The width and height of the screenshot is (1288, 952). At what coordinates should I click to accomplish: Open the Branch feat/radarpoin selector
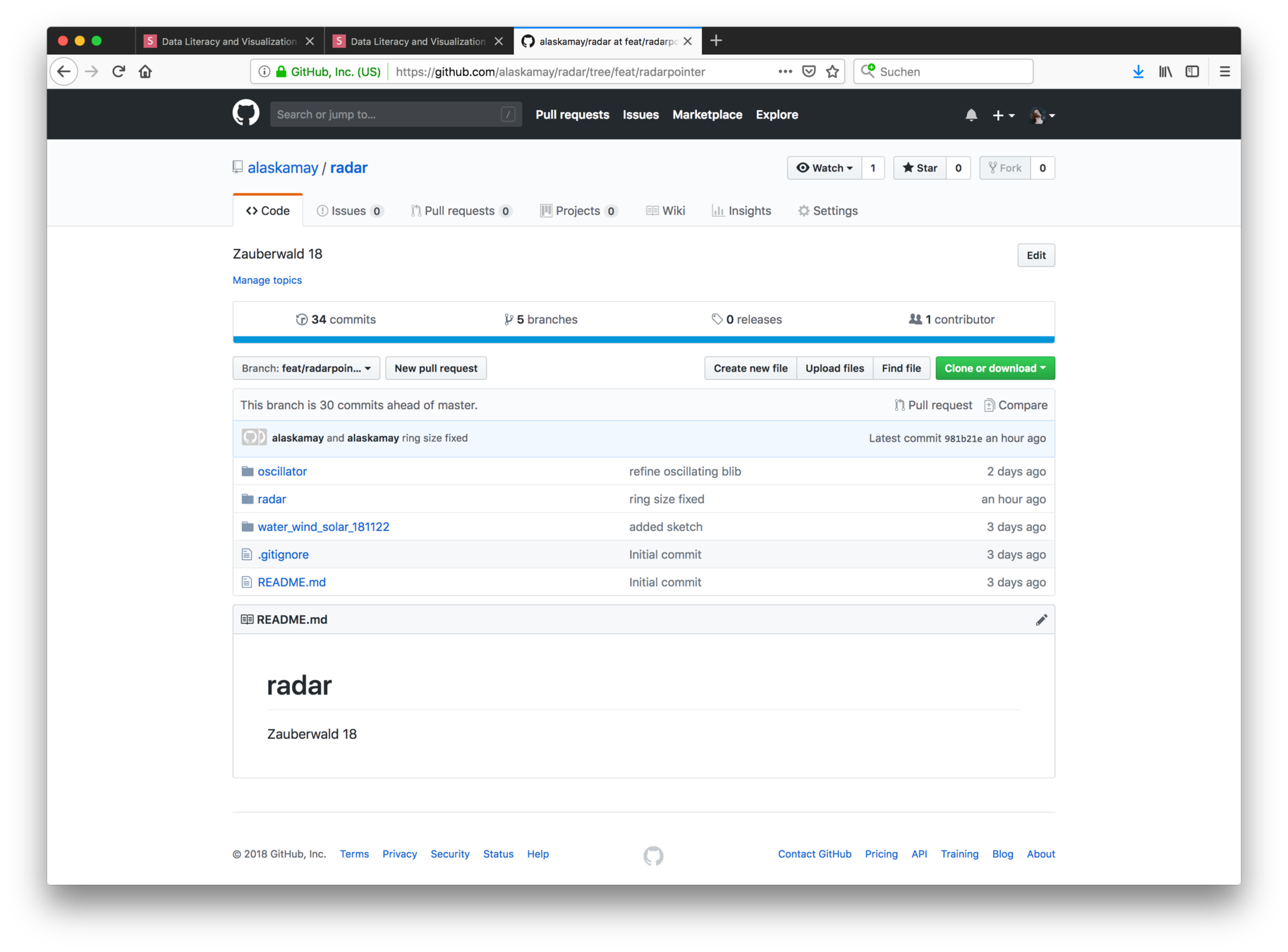click(306, 368)
